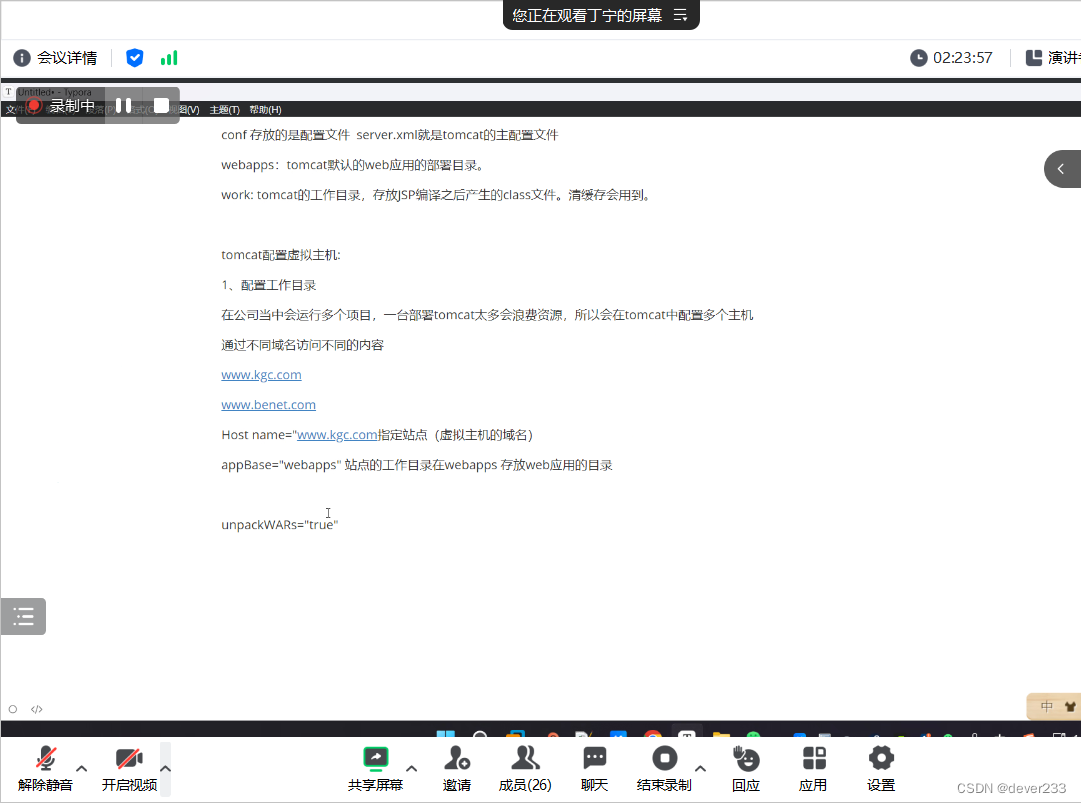The image size is (1081, 803).
Task: Expand recording options arrow
Action: click(x=700, y=769)
